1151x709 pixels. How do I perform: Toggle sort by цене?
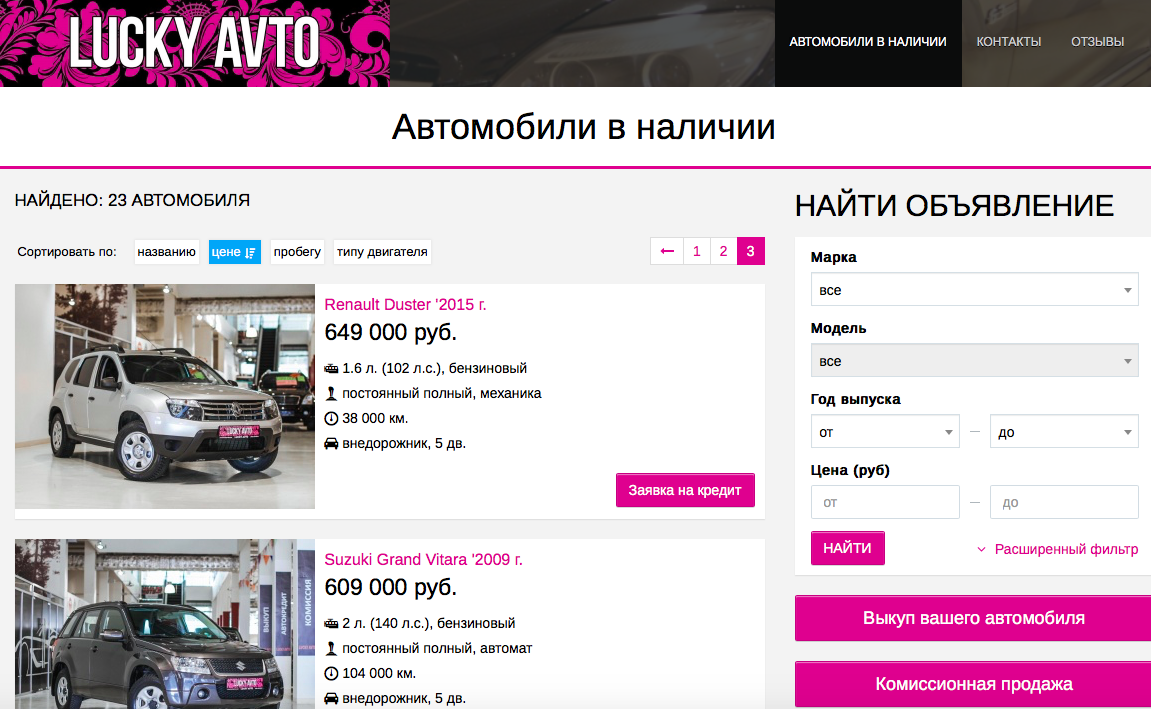point(234,252)
